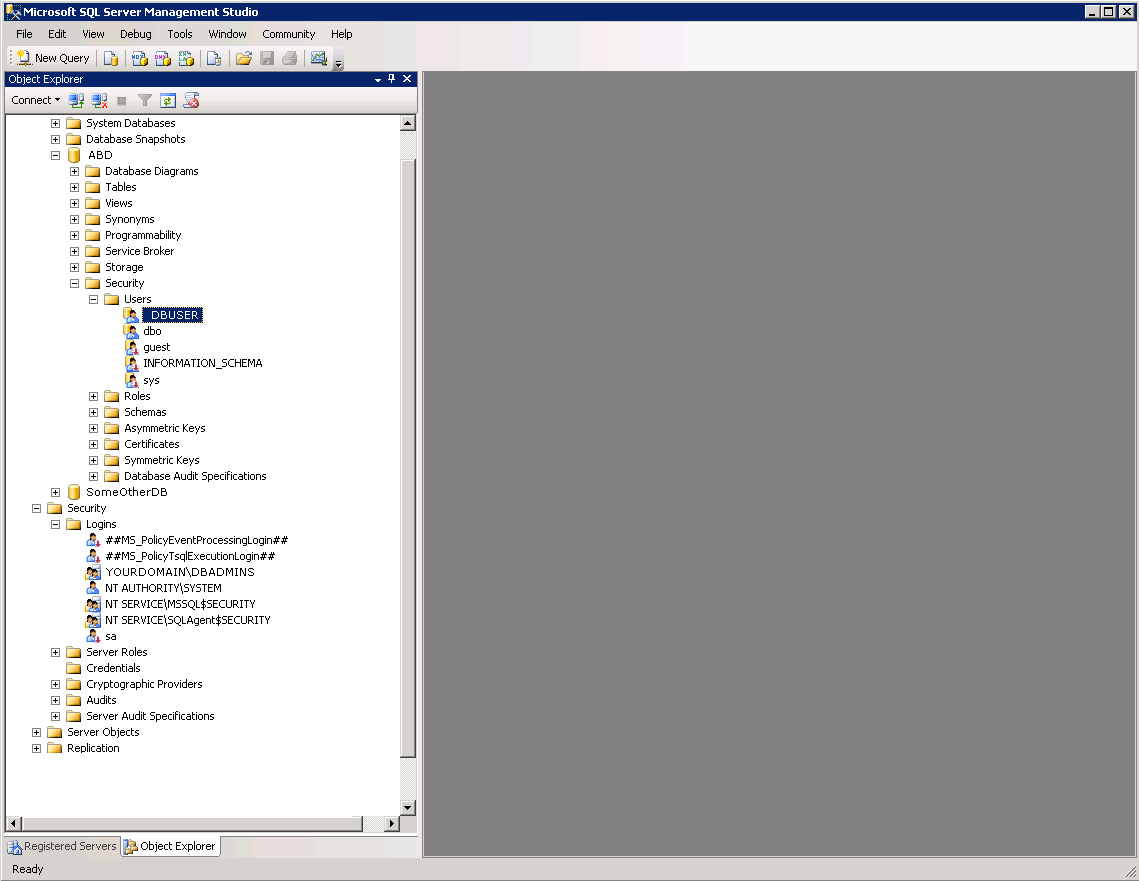This screenshot has width=1139, height=881.
Task: Click the Replication folder icon
Action: coord(54,748)
